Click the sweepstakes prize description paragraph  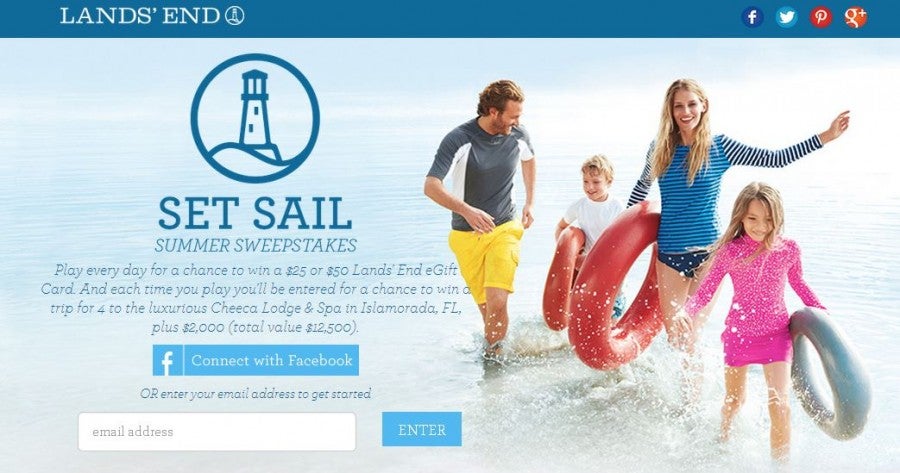tap(255, 298)
